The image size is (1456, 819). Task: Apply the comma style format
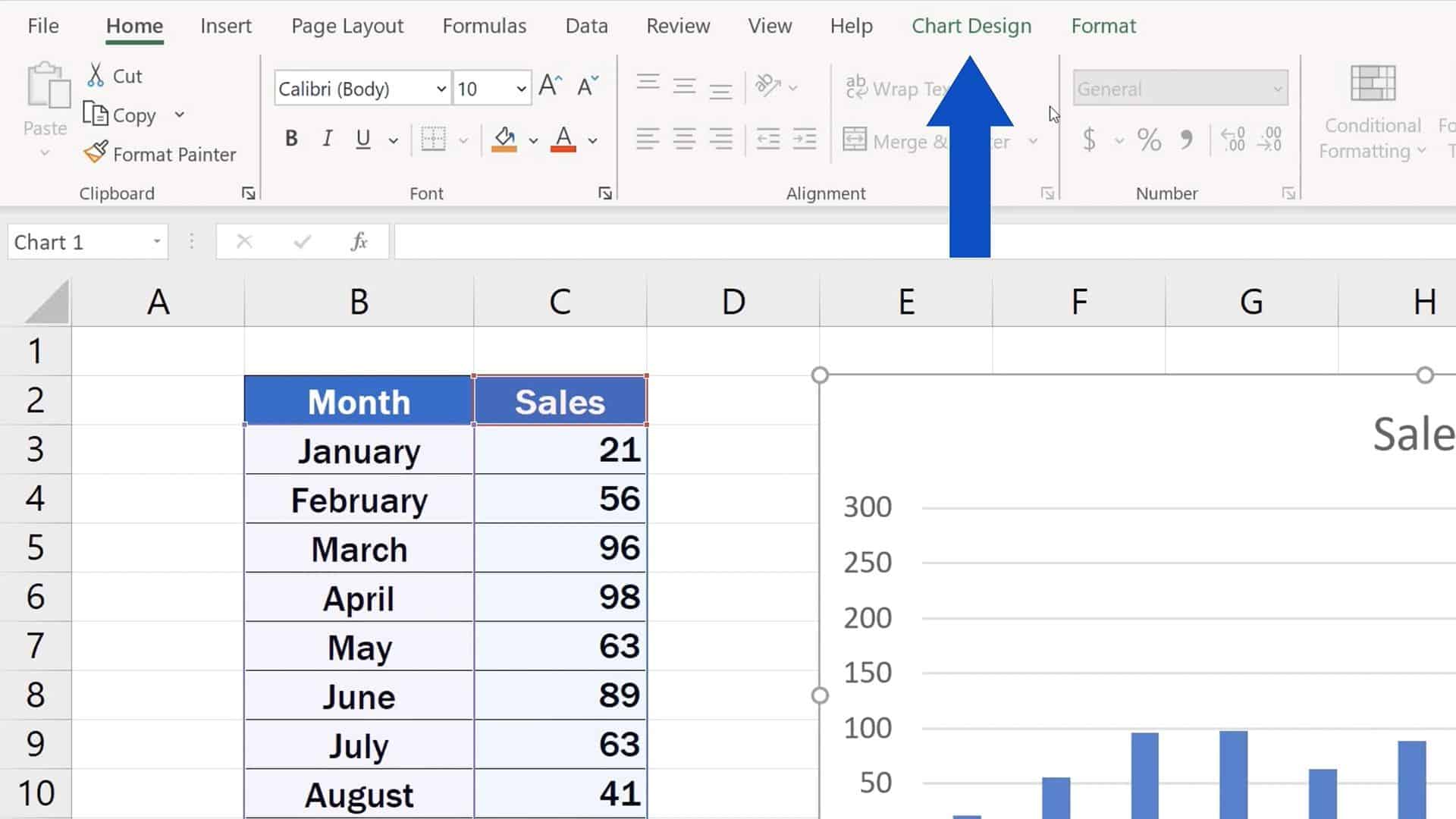point(1186,139)
